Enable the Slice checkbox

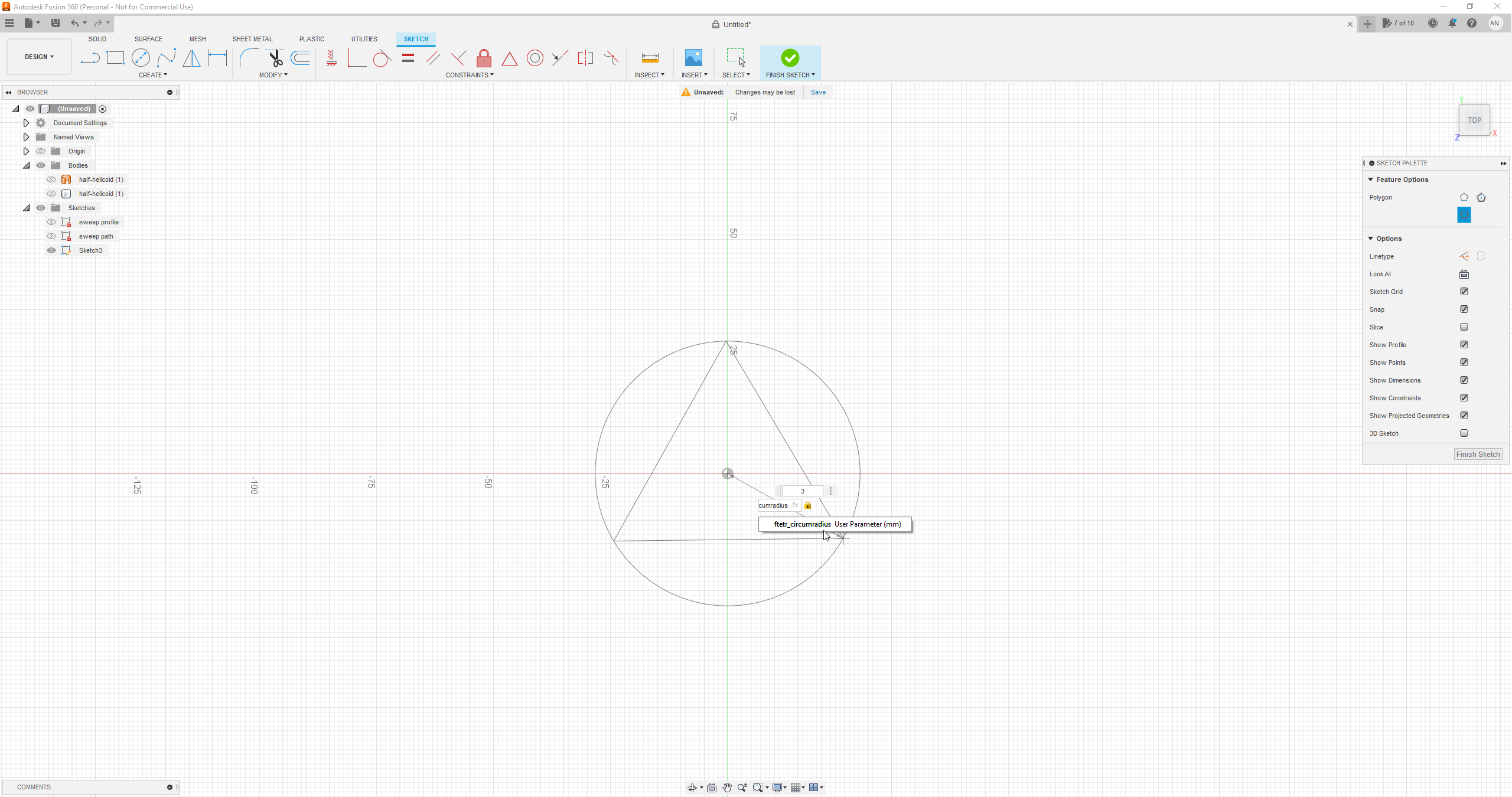(1464, 327)
